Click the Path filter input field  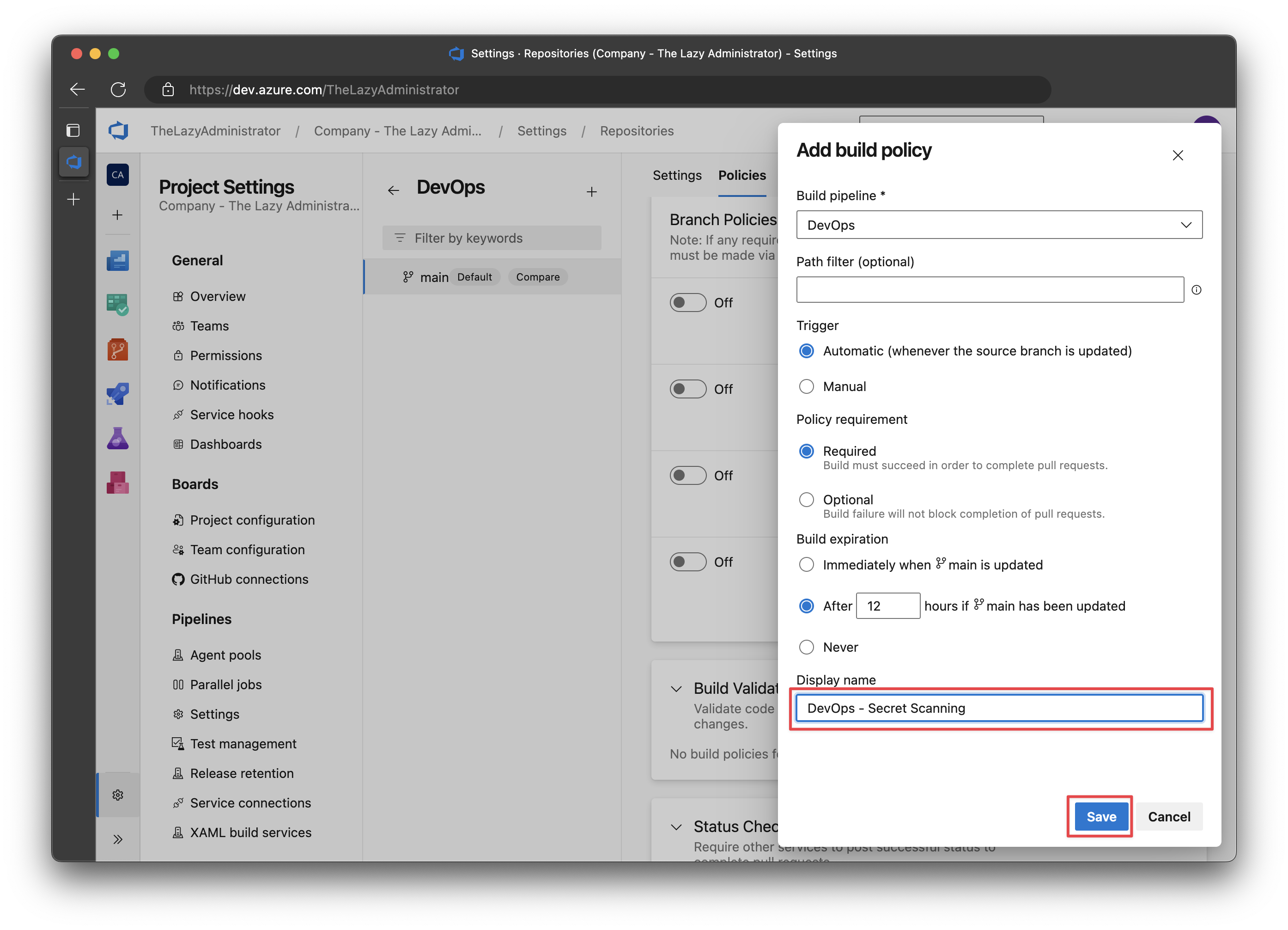(x=990, y=290)
